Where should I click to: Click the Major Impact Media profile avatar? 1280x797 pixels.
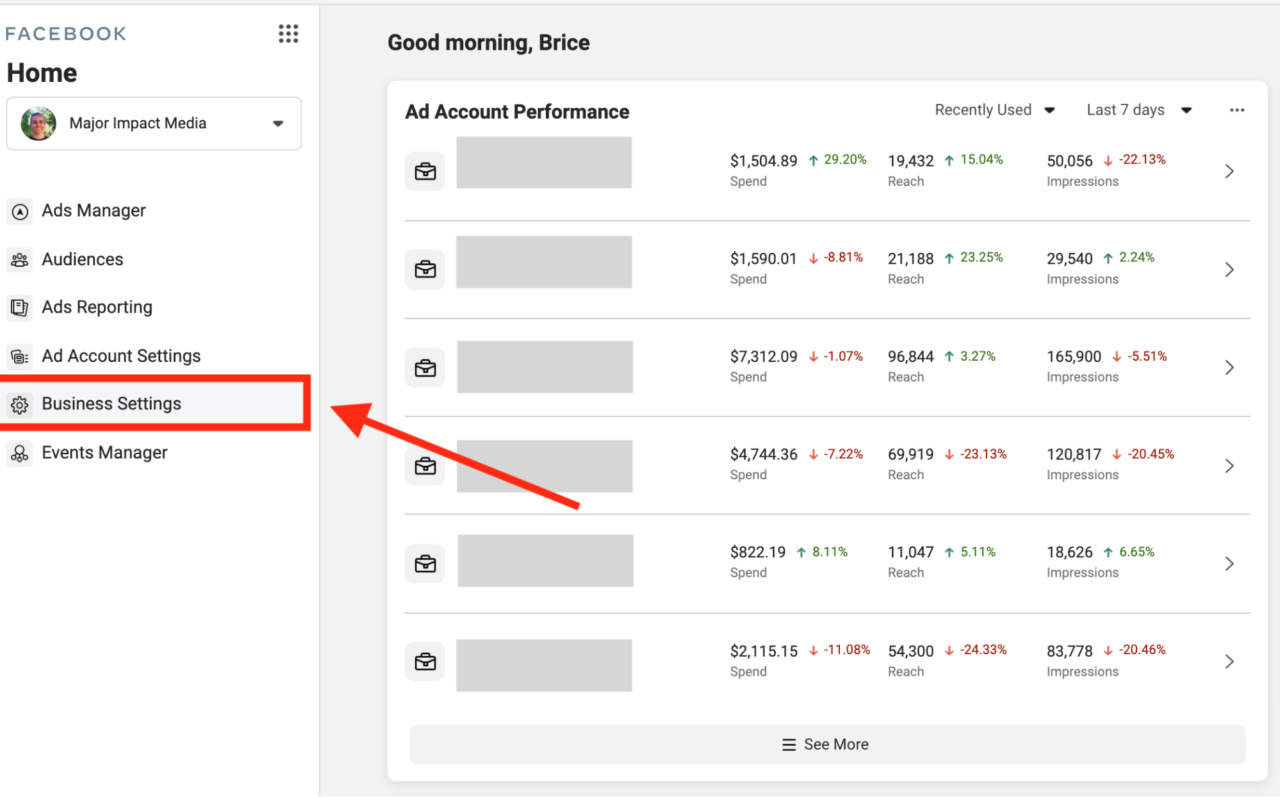click(38, 123)
